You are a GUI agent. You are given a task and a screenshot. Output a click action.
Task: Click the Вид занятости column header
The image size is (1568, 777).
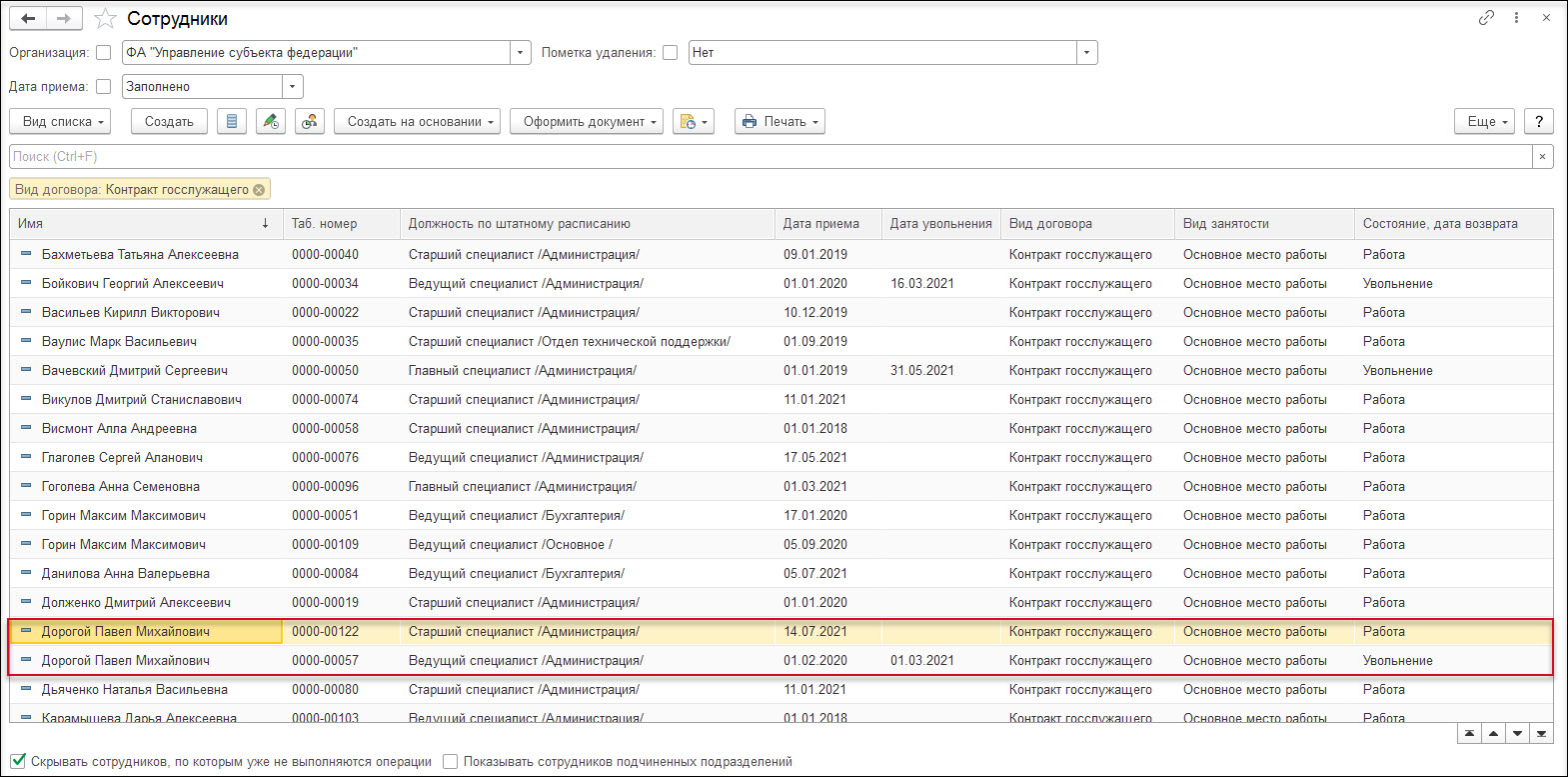pyautogui.click(x=1265, y=224)
